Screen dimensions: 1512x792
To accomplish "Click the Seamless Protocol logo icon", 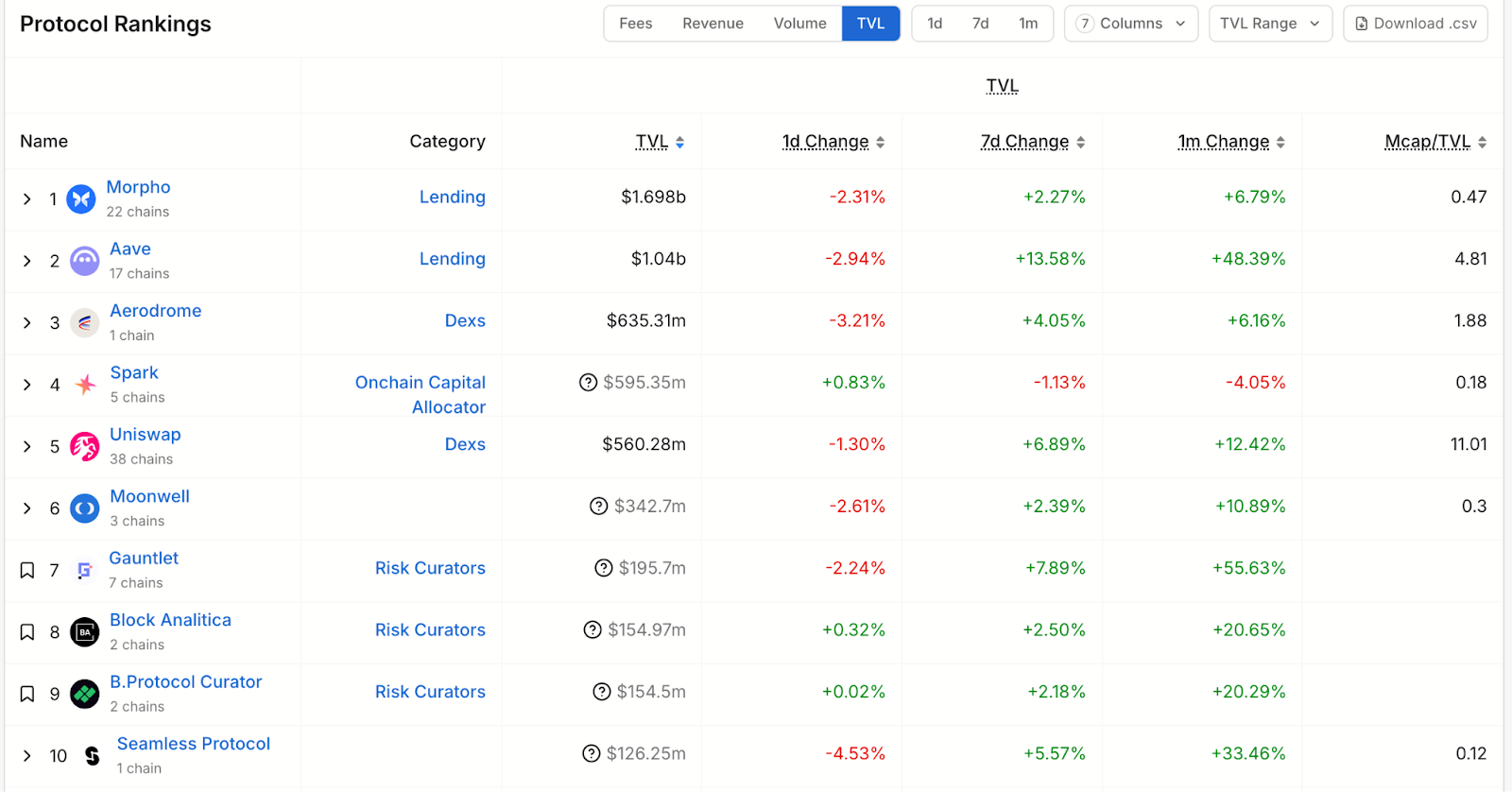I will coord(92,756).
